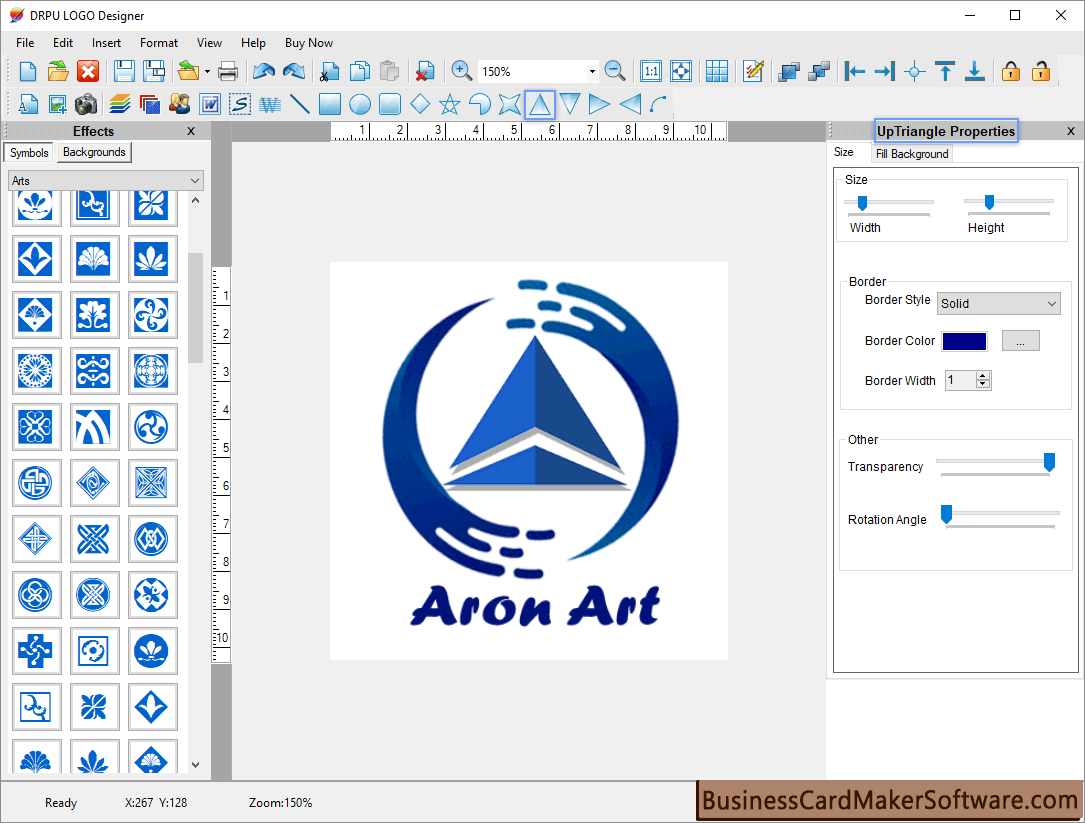Select the Star shape tool
1085x823 pixels.
pyautogui.click(x=450, y=105)
